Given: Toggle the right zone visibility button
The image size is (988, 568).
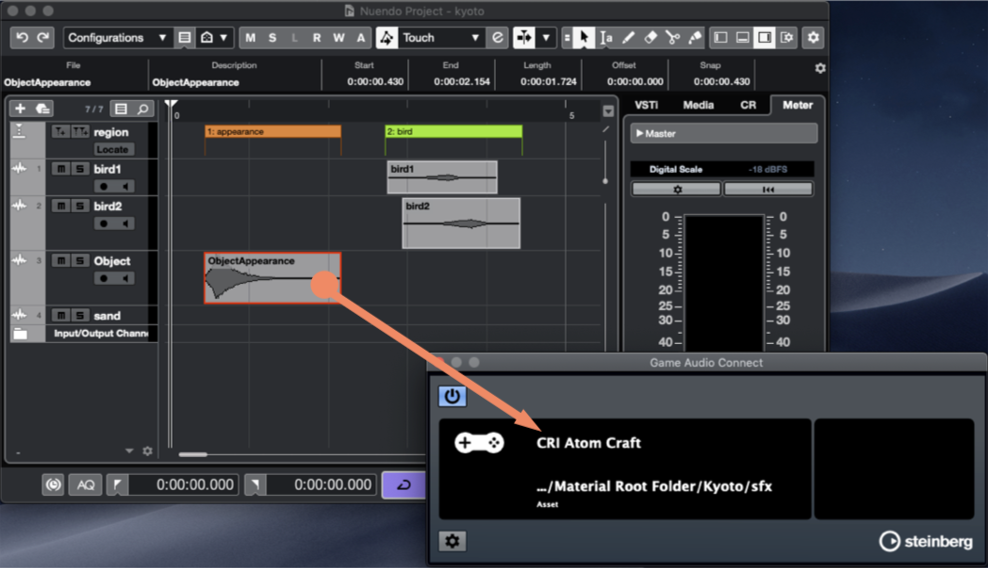Looking at the screenshot, I should pos(764,38).
